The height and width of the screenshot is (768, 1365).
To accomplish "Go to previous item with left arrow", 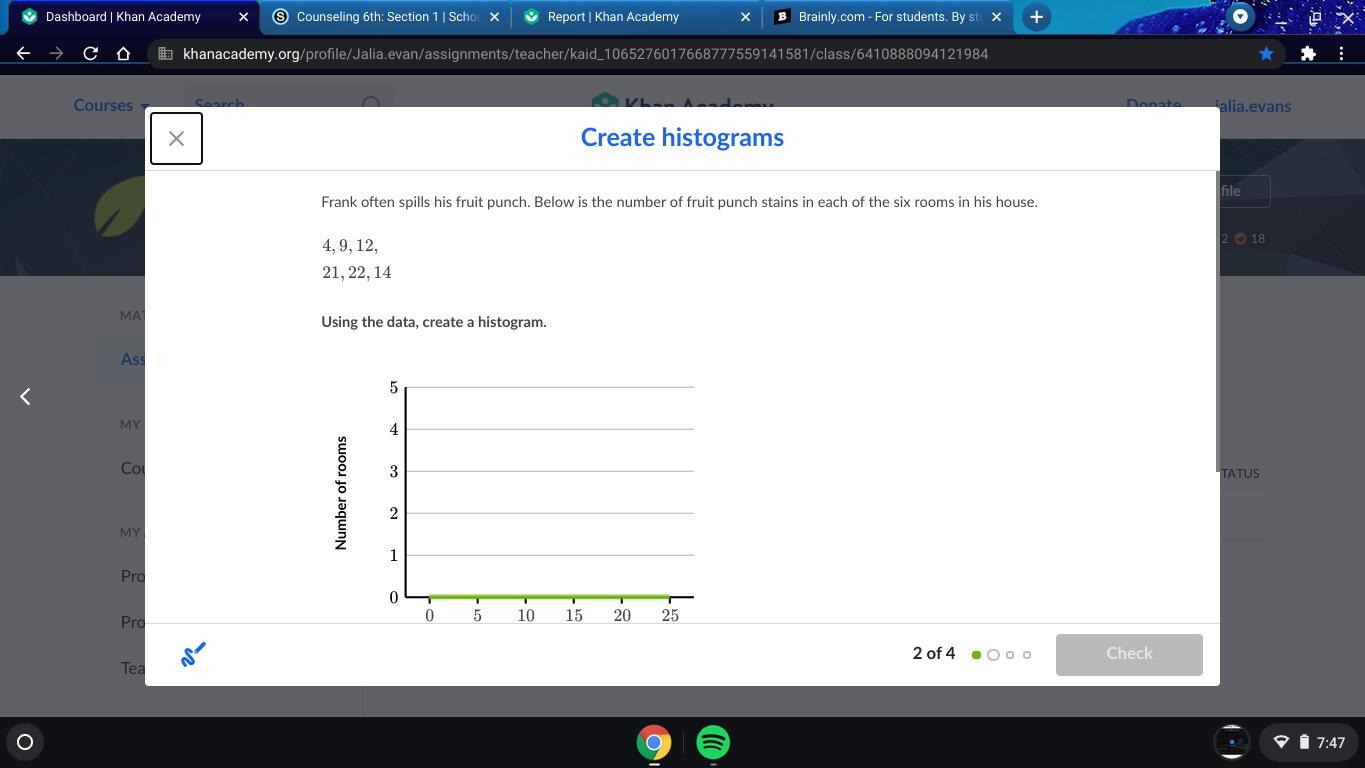I will 25,397.
